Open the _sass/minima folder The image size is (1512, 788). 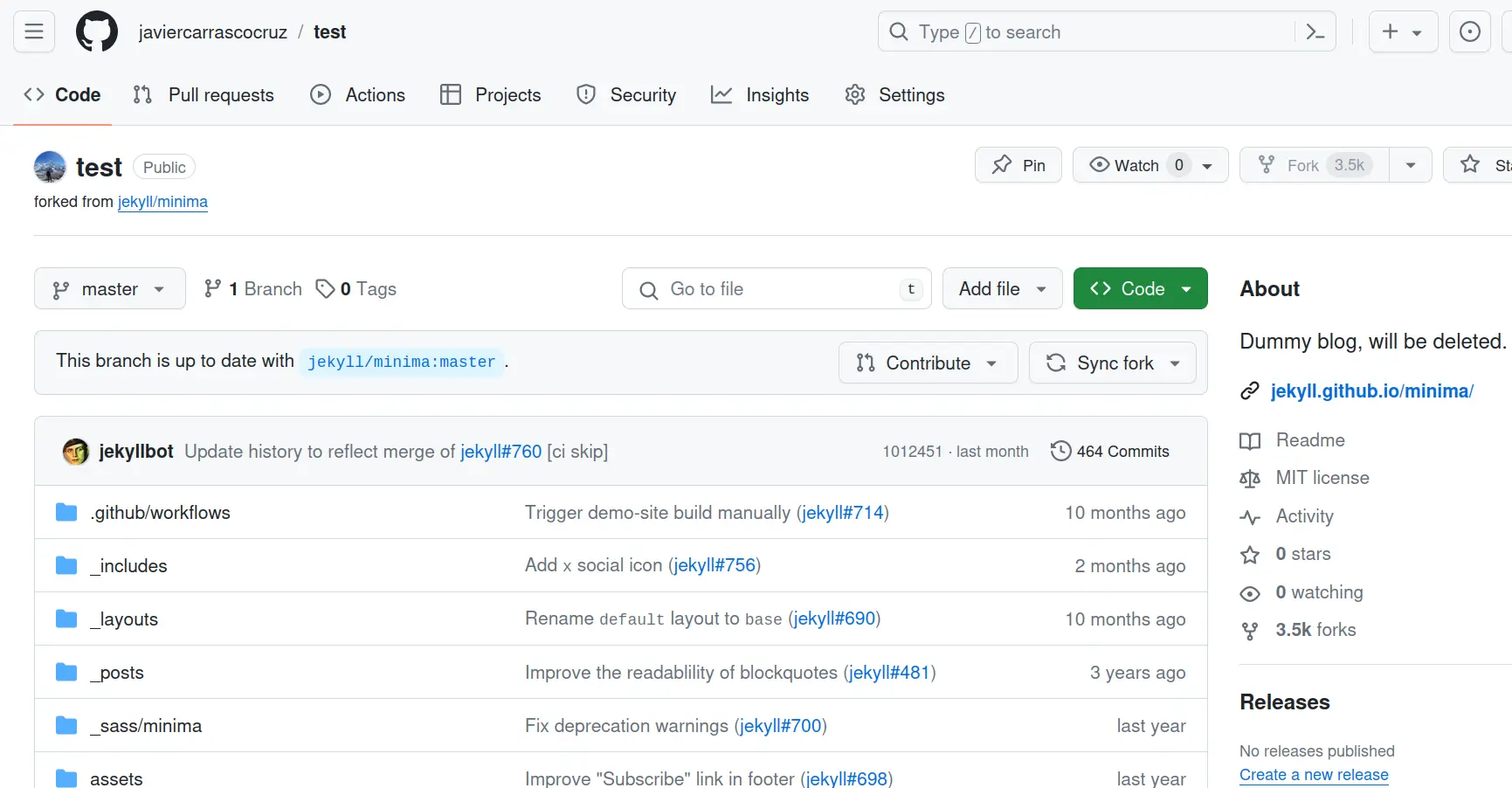(146, 726)
